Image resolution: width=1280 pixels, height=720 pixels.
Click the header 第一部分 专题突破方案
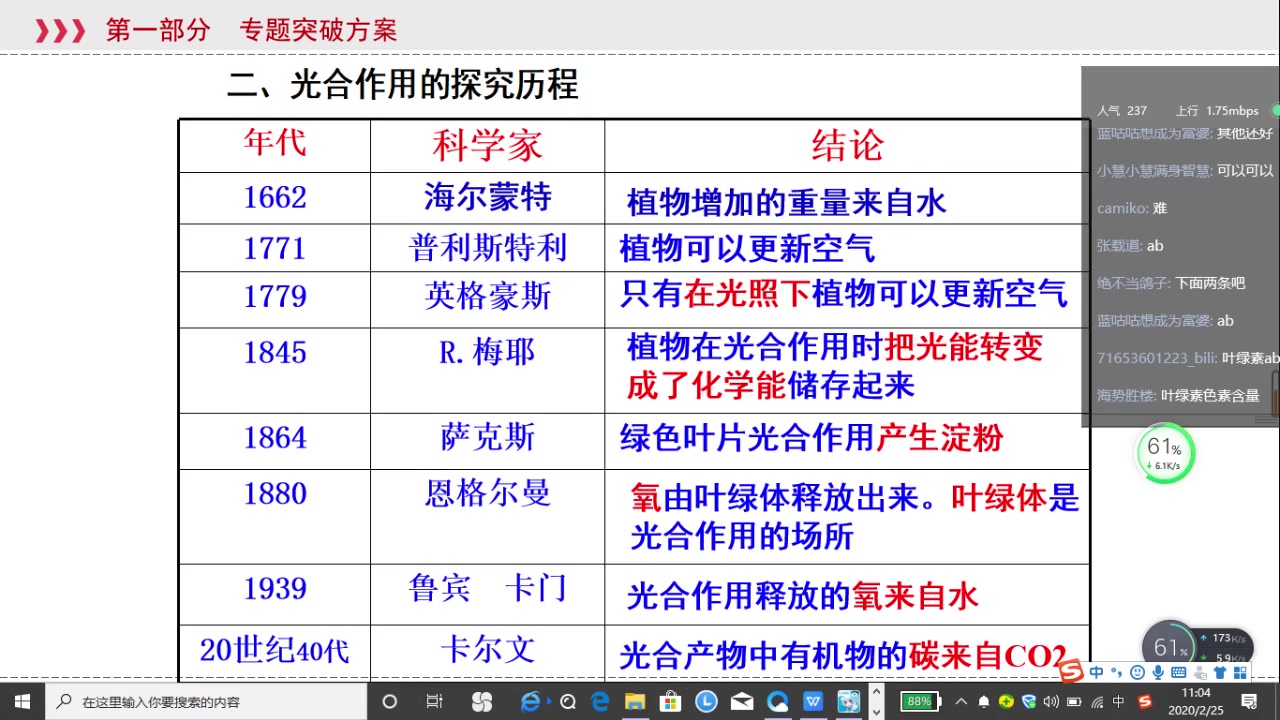[252, 30]
